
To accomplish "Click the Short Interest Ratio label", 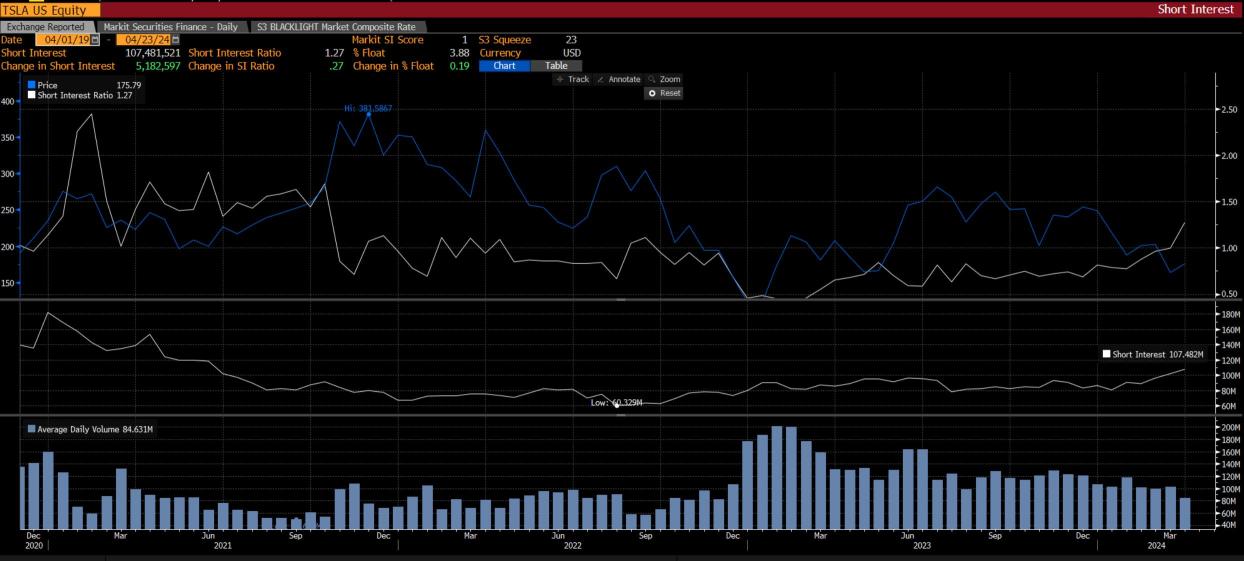I will [235, 53].
